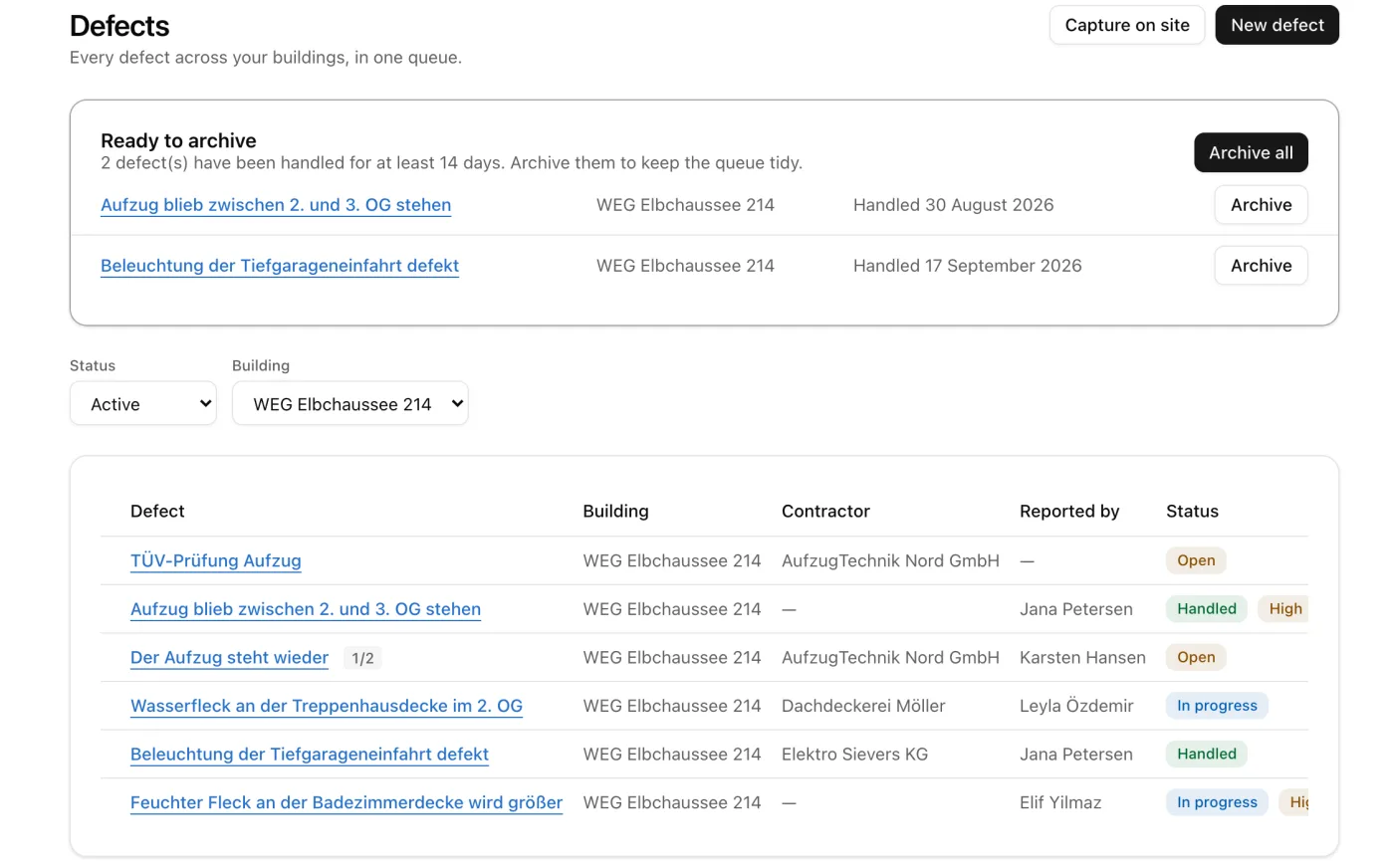Click the Contractor column header

point(825,512)
